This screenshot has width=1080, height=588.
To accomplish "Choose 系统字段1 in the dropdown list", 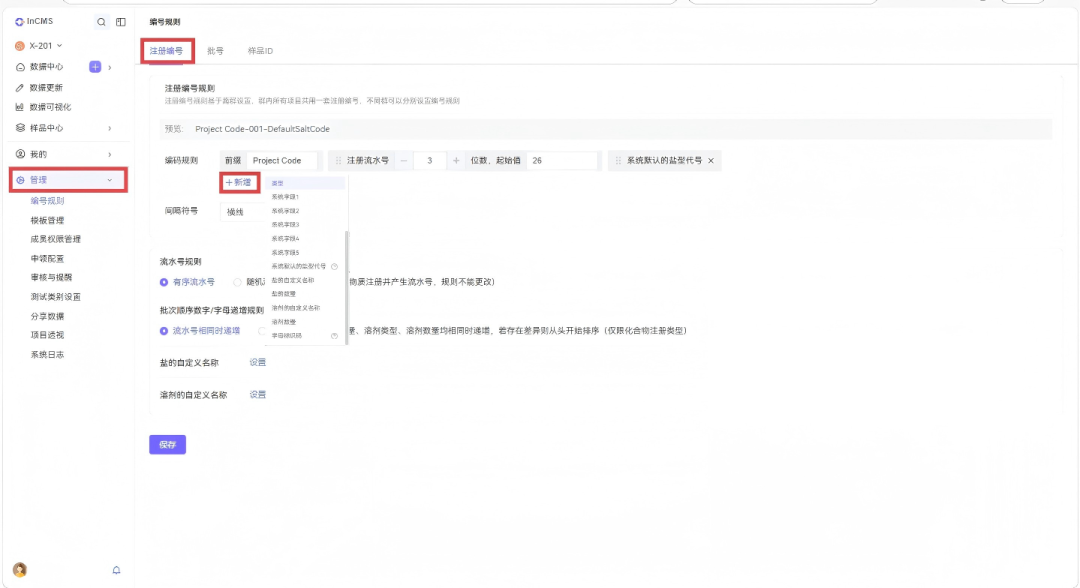I will pyautogui.click(x=305, y=197).
